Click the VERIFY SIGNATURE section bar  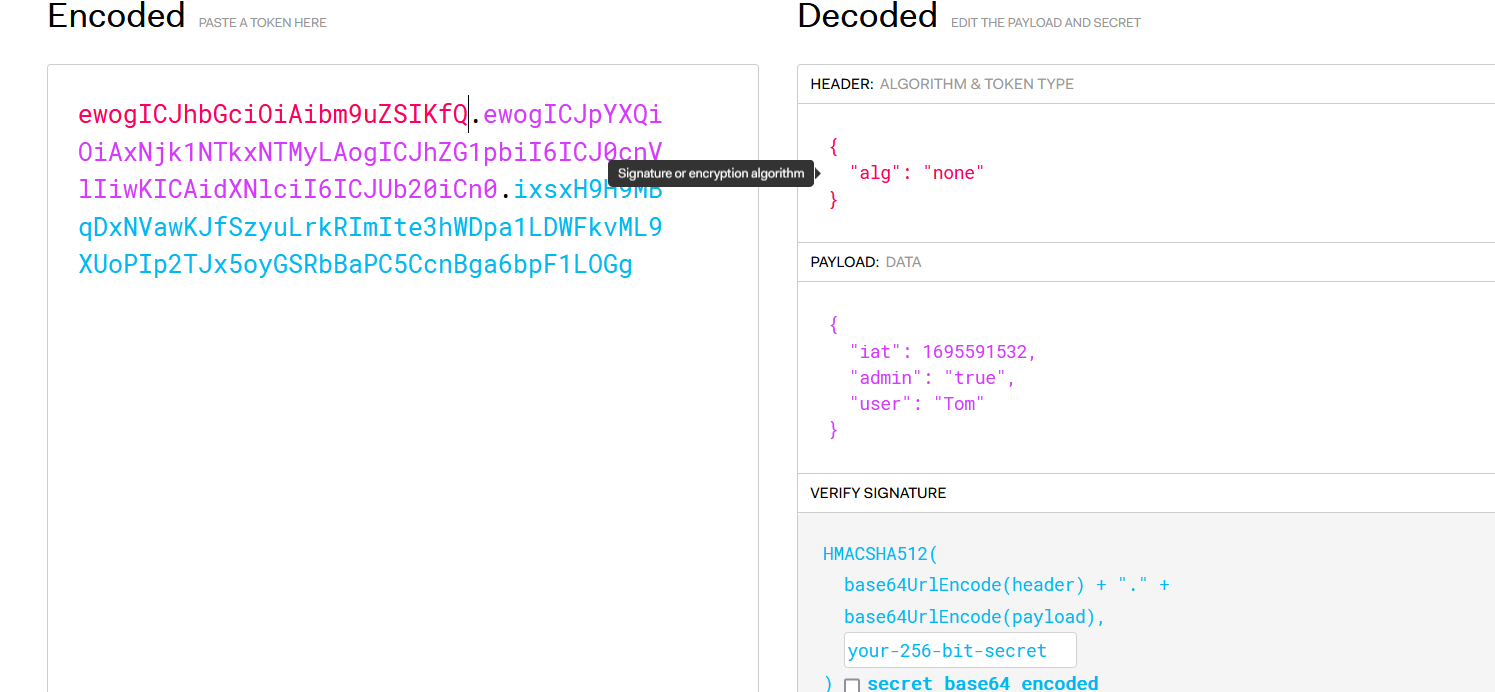[1146, 493]
